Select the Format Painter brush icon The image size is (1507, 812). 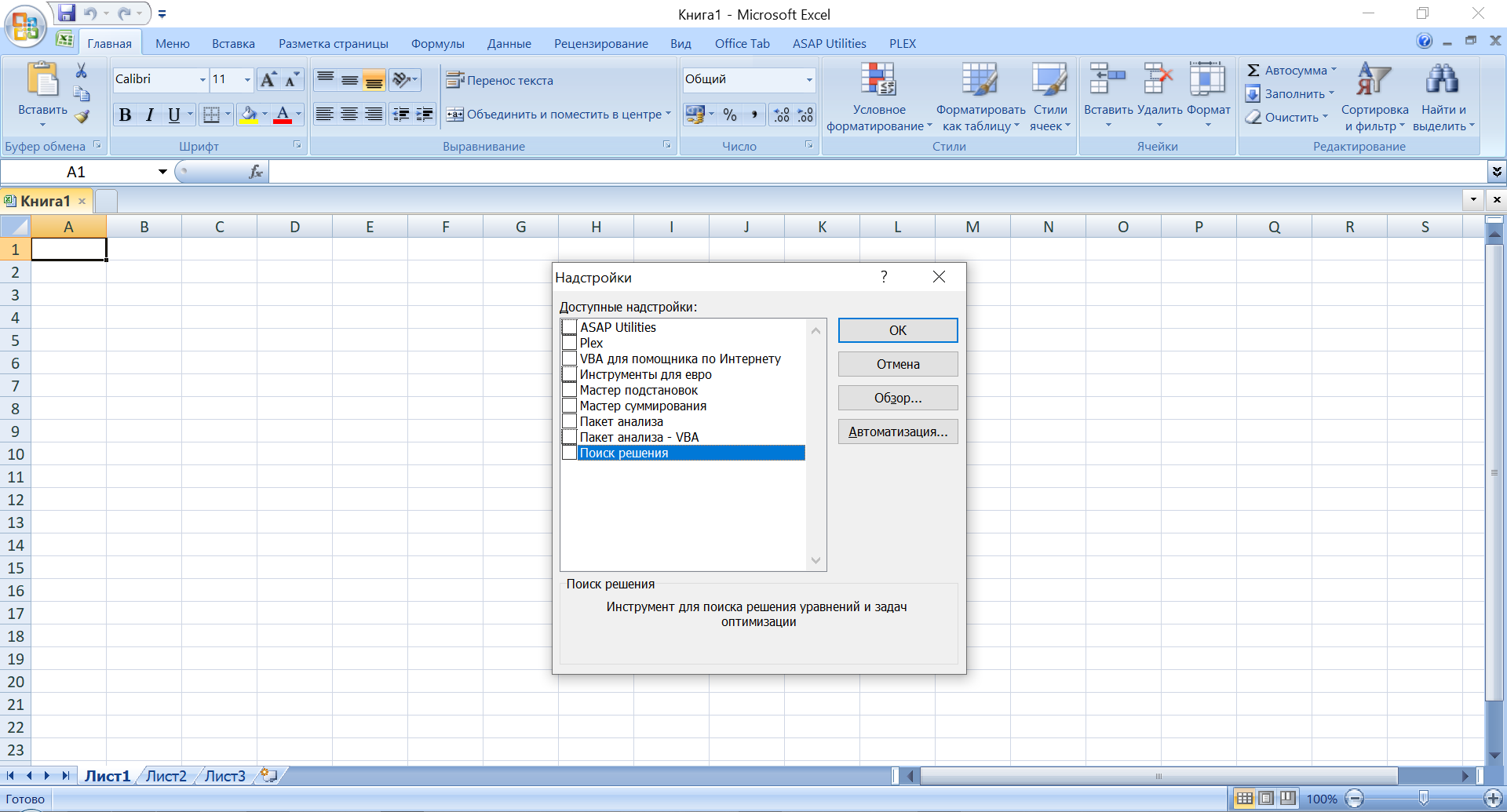pos(81,116)
